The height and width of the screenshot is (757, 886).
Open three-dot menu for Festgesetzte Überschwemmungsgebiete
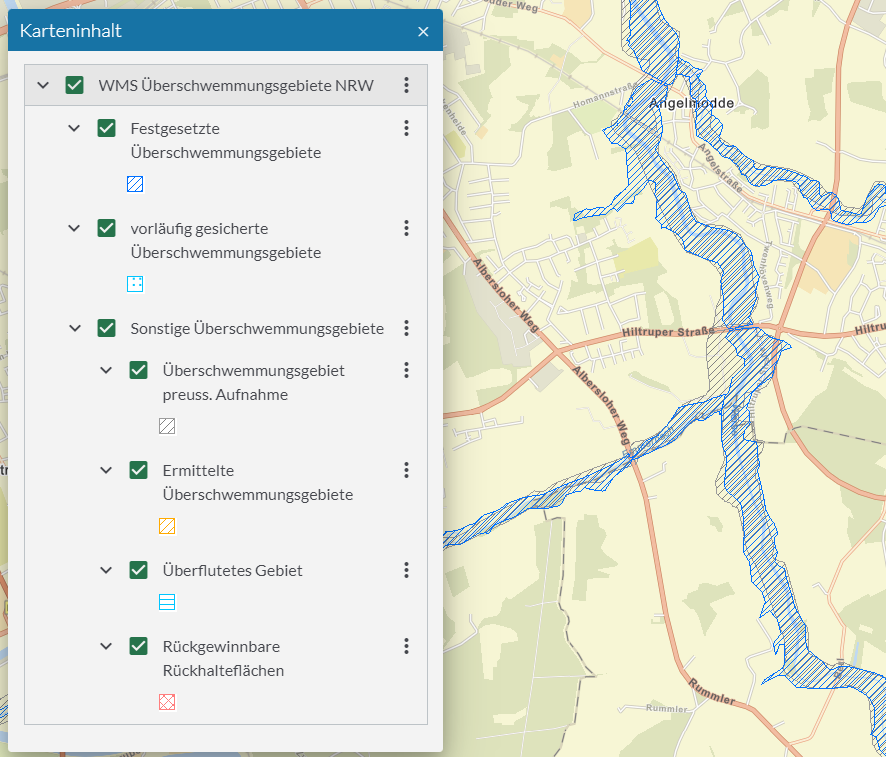pyautogui.click(x=406, y=128)
